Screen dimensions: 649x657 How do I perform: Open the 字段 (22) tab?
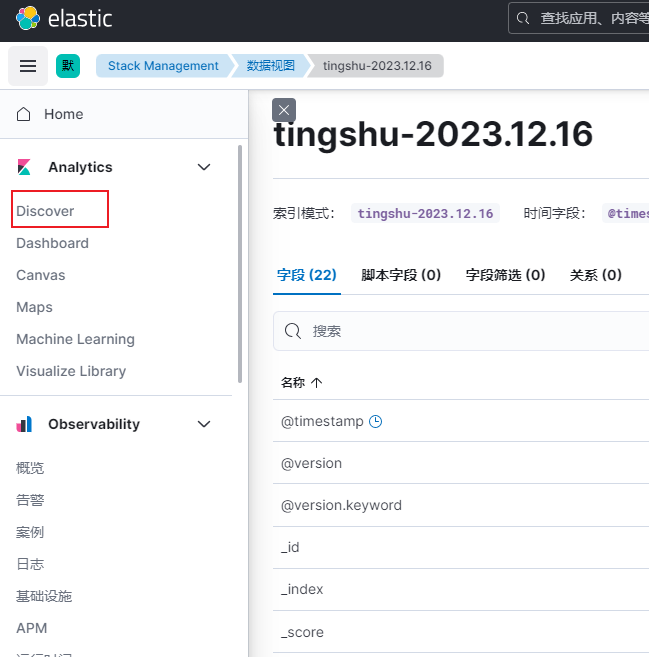[x=307, y=275]
